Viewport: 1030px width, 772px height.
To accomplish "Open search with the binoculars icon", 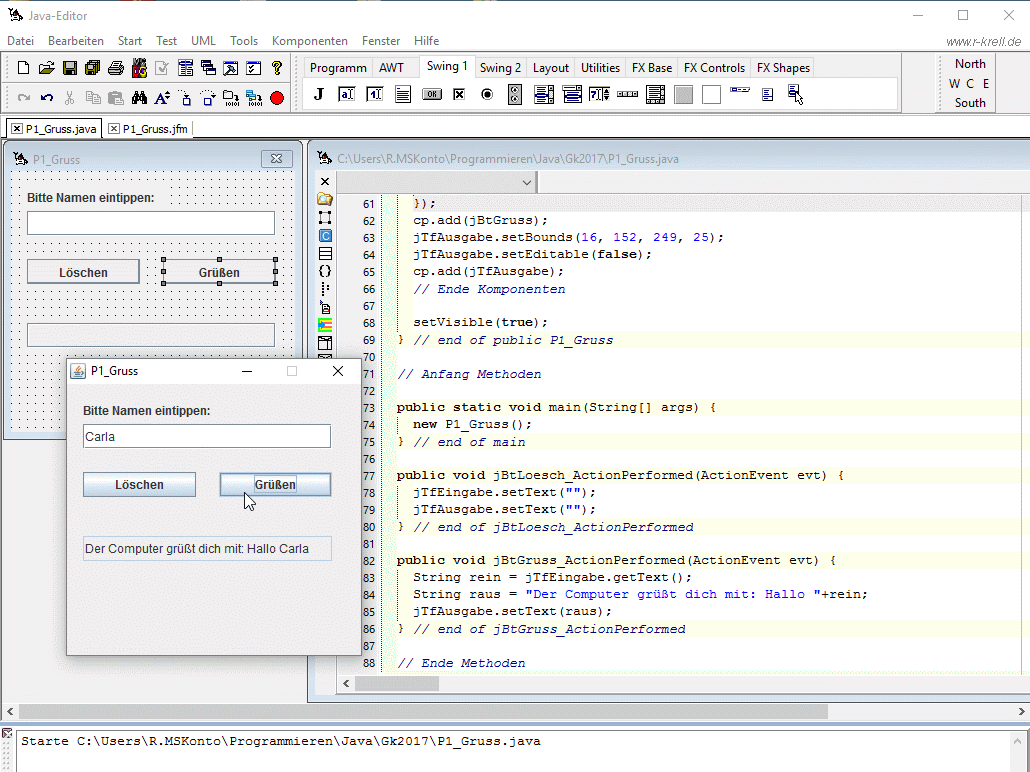I will click(139, 98).
